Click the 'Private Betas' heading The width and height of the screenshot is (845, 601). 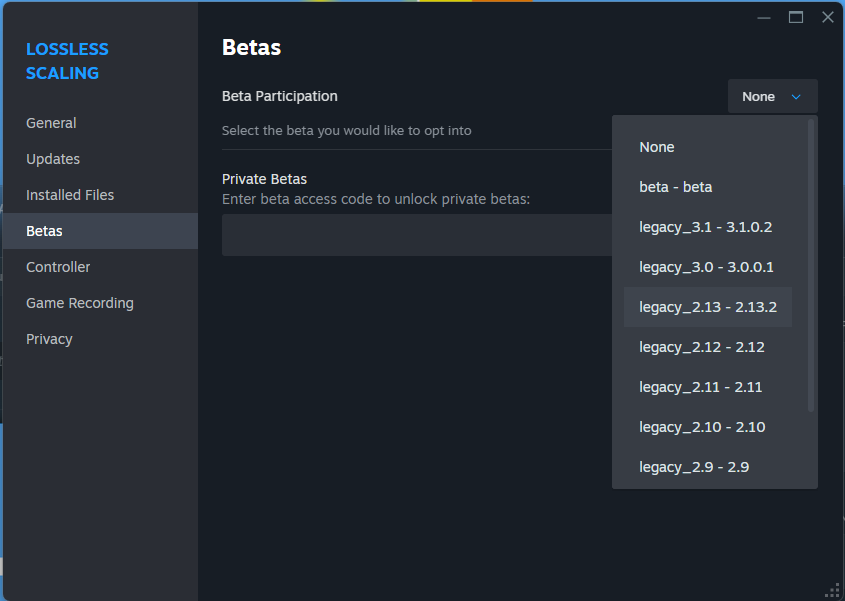pyautogui.click(x=265, y=179)
